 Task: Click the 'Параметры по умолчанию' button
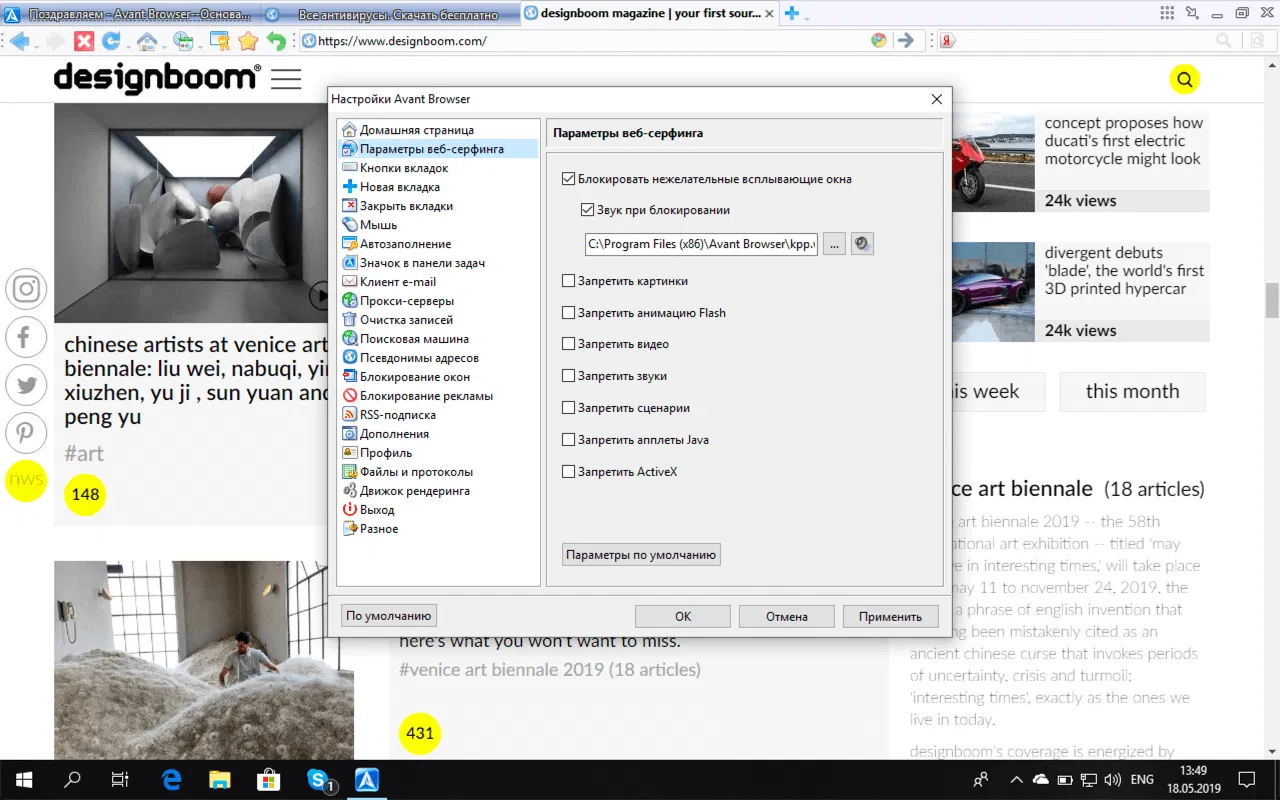click(641, 554)
